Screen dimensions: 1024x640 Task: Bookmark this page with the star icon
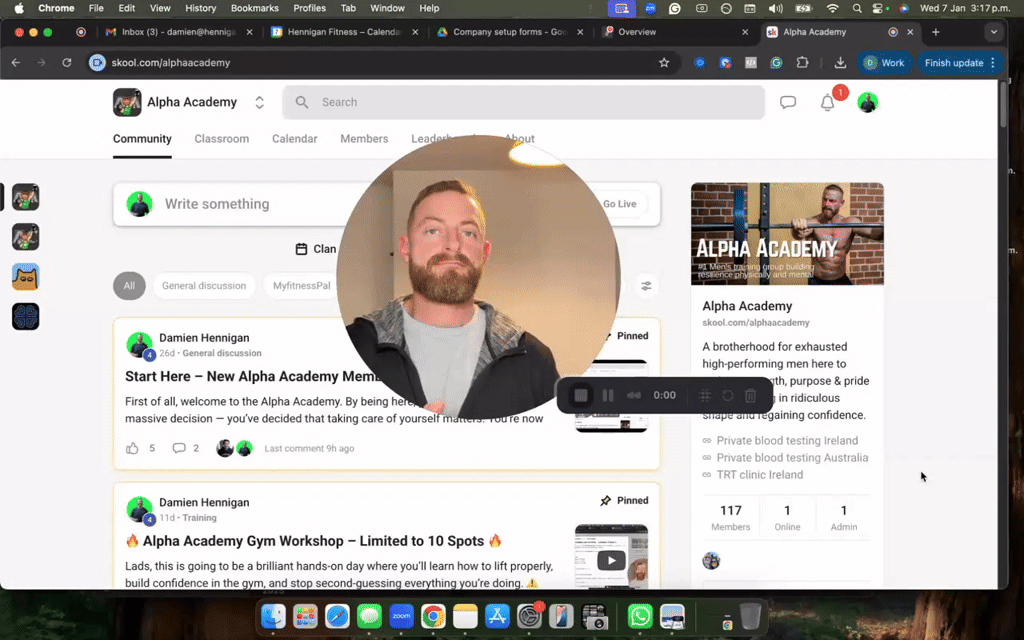(x=664, y=63)
